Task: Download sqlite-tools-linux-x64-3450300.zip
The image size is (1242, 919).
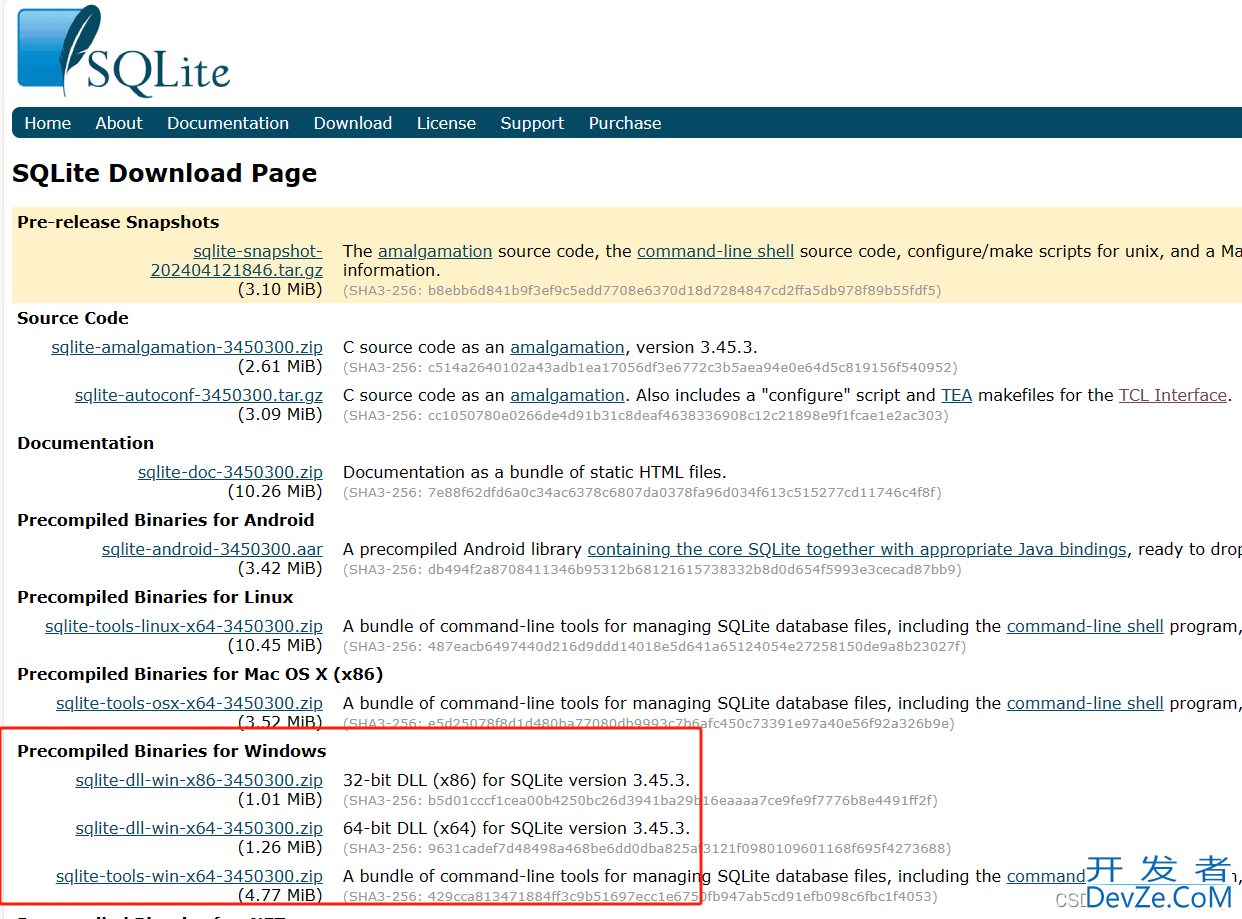Action: click(184, 626)
